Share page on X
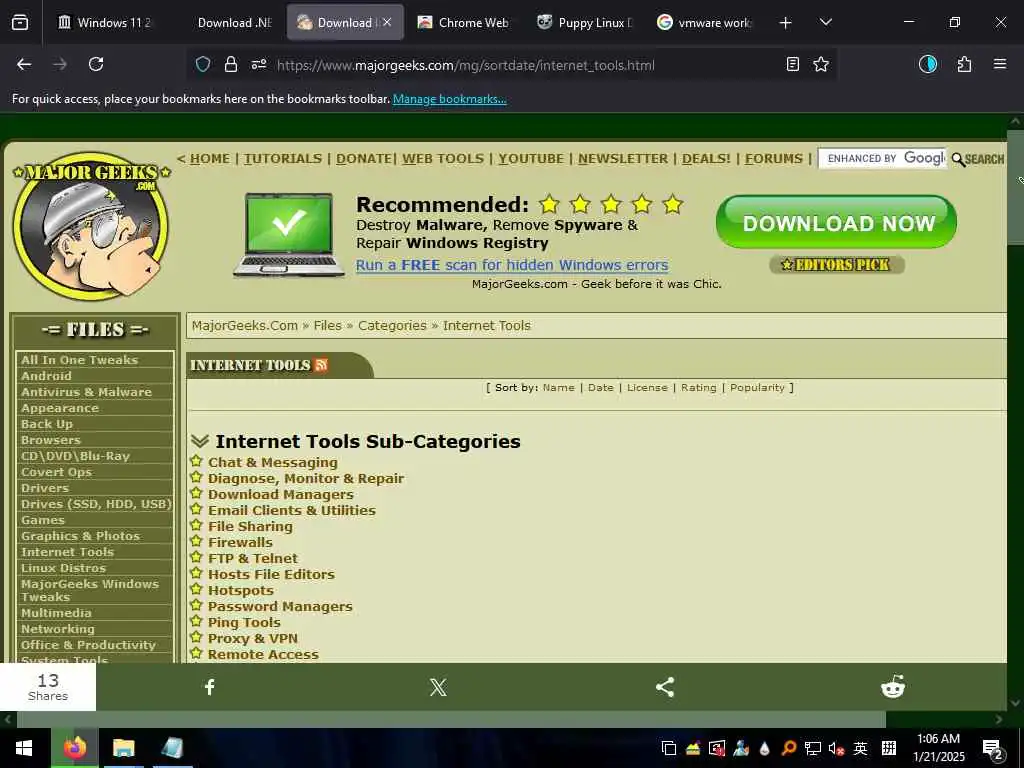Viewport: 1024px width, 768px height. 438,687
